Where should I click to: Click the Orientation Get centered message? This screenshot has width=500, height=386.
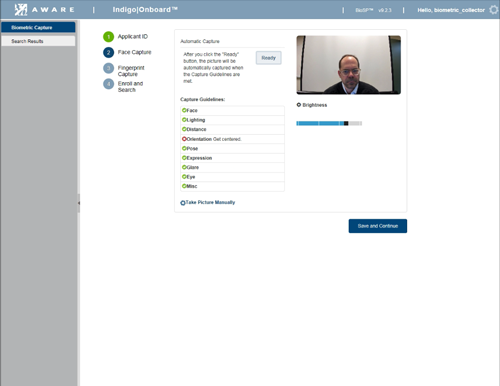[x=227, y=139]
